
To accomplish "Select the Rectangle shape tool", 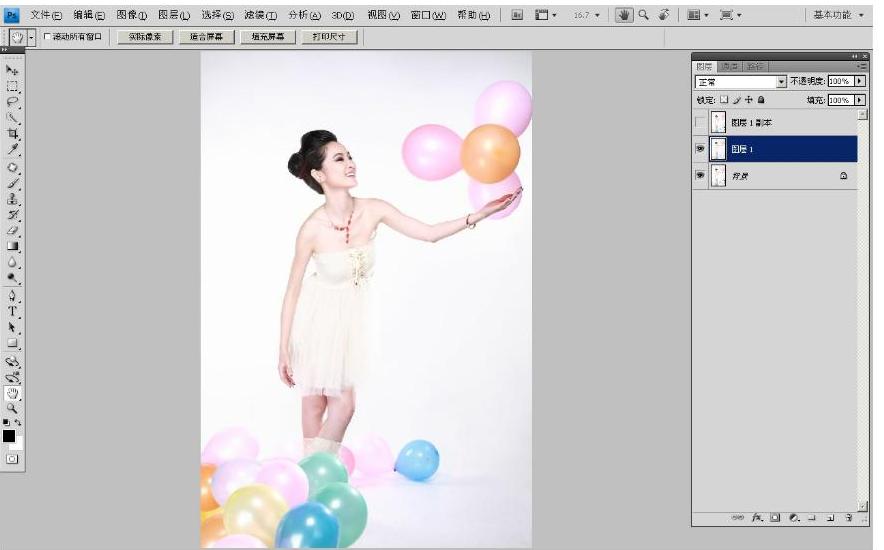I will pyautogui.click(x=12, y=343).
